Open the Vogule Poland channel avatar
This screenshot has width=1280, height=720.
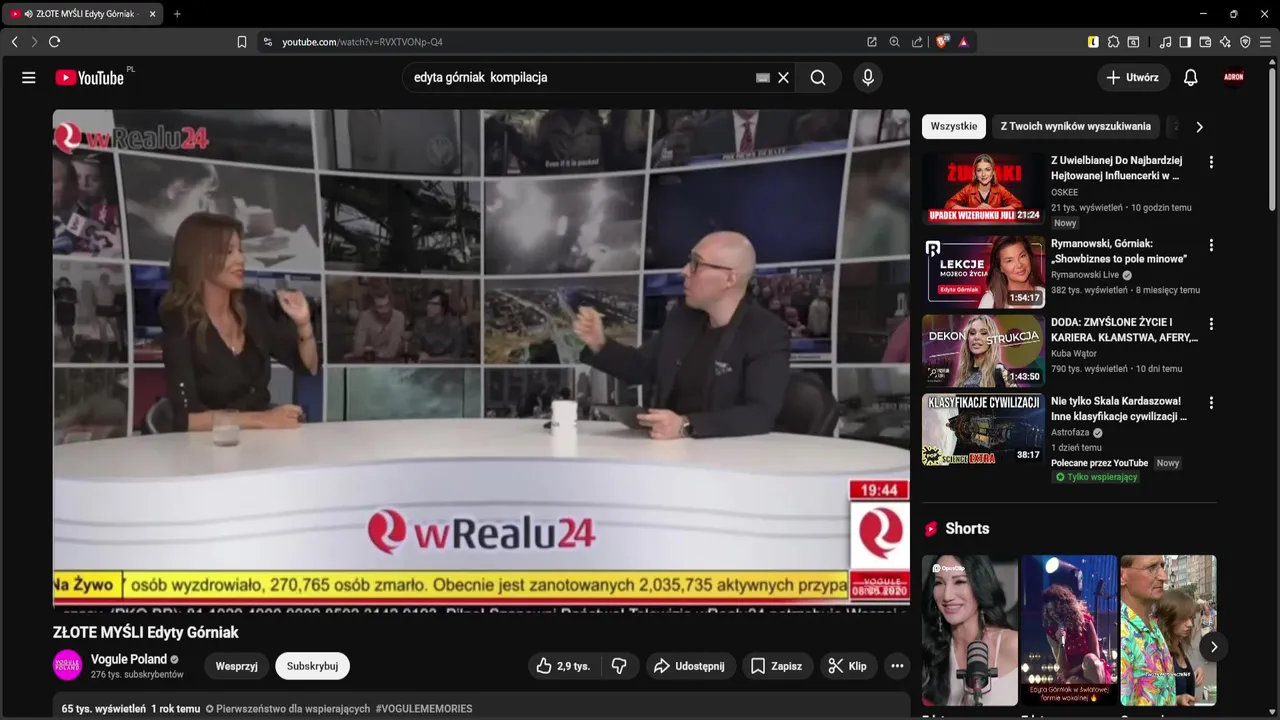click(x=68, y=665)
